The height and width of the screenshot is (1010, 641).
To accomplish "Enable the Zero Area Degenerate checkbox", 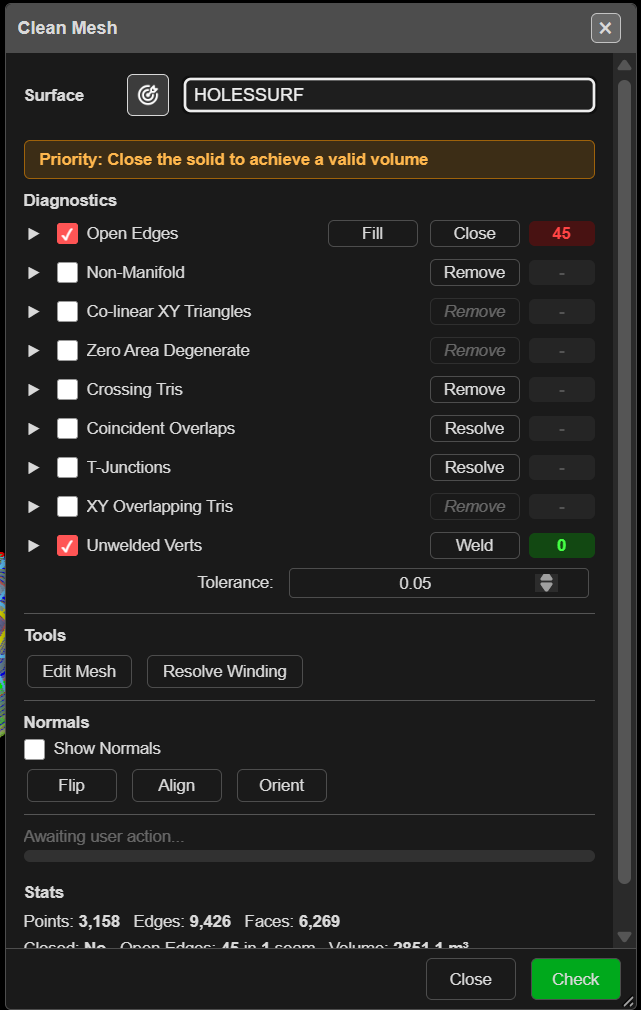I will [68, 350].
